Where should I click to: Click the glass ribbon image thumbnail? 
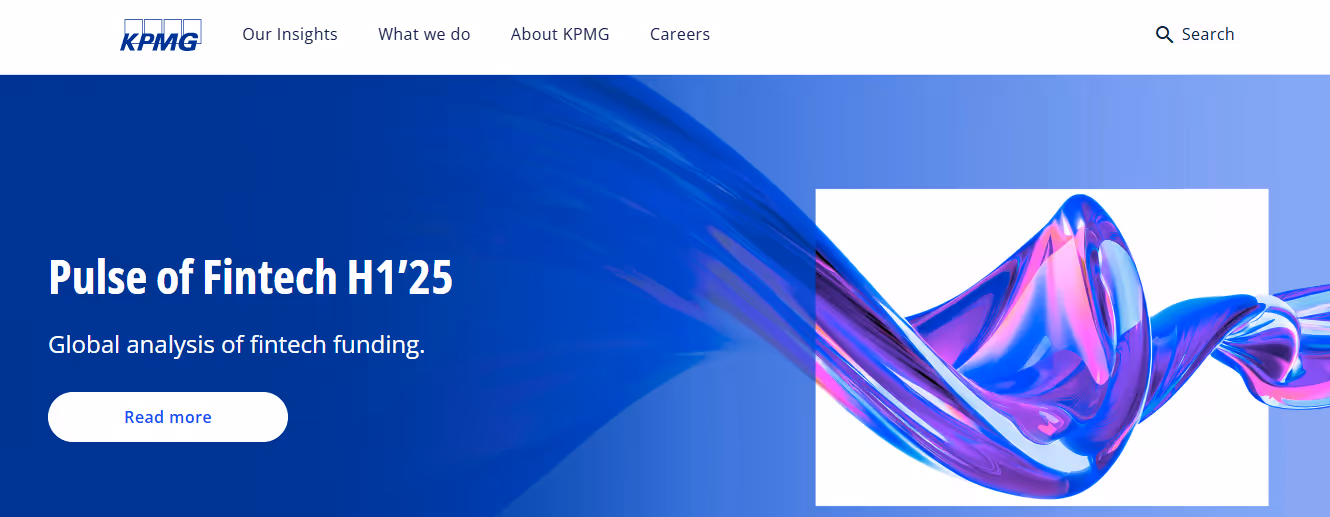[1042, 347]
